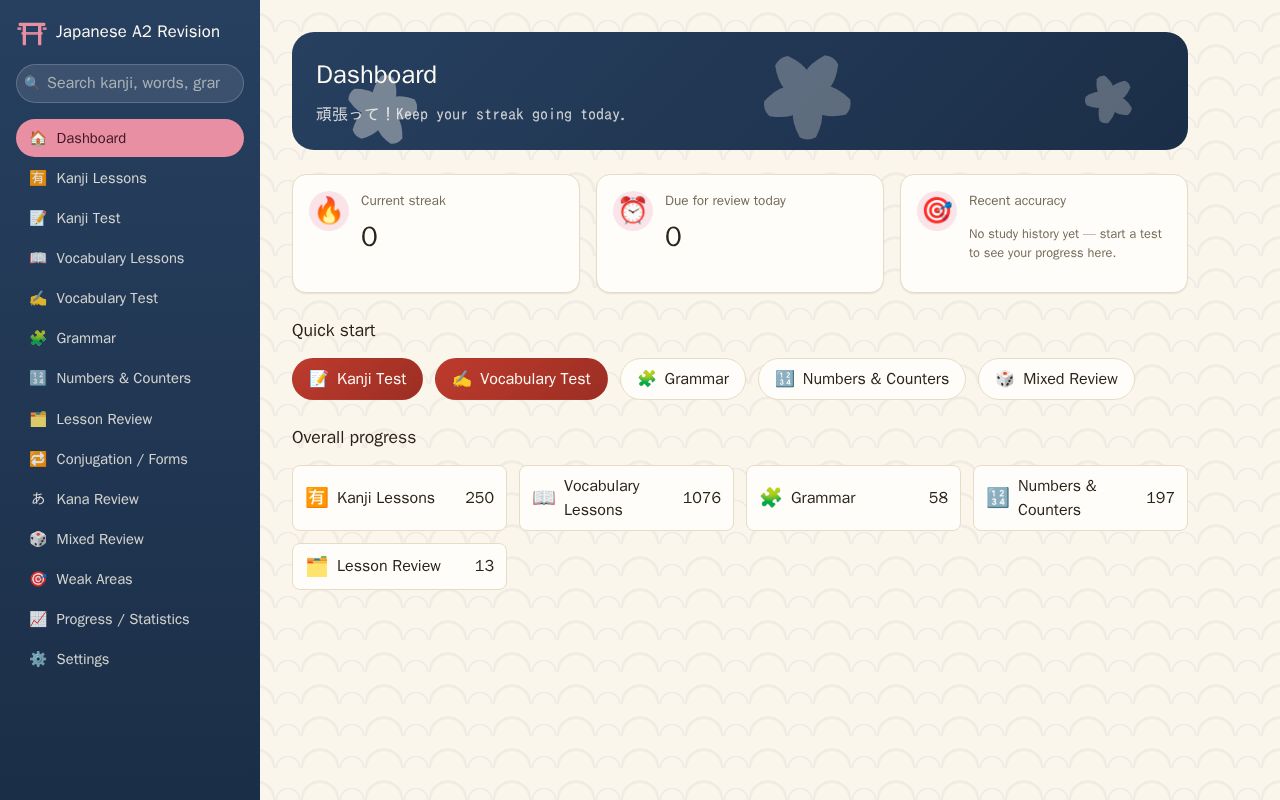The image size is (1280, 800).
Task: Click the Weak Areas target icon in sidebar
Action: tap(38, 579)
